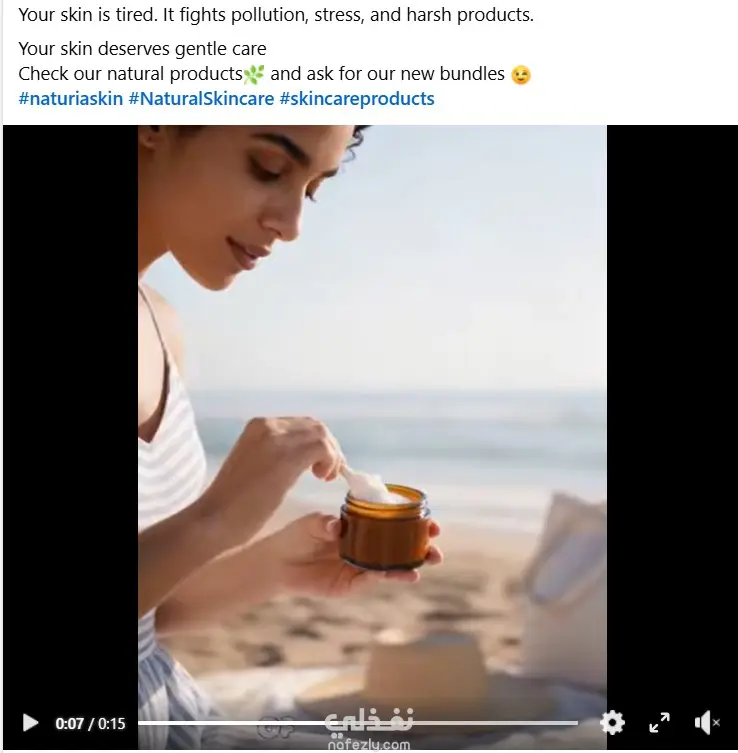Image resolution: width=738 pixels, height=753 pixels.
Task: Expand the video to fullscreen
Action: point(659,723)
